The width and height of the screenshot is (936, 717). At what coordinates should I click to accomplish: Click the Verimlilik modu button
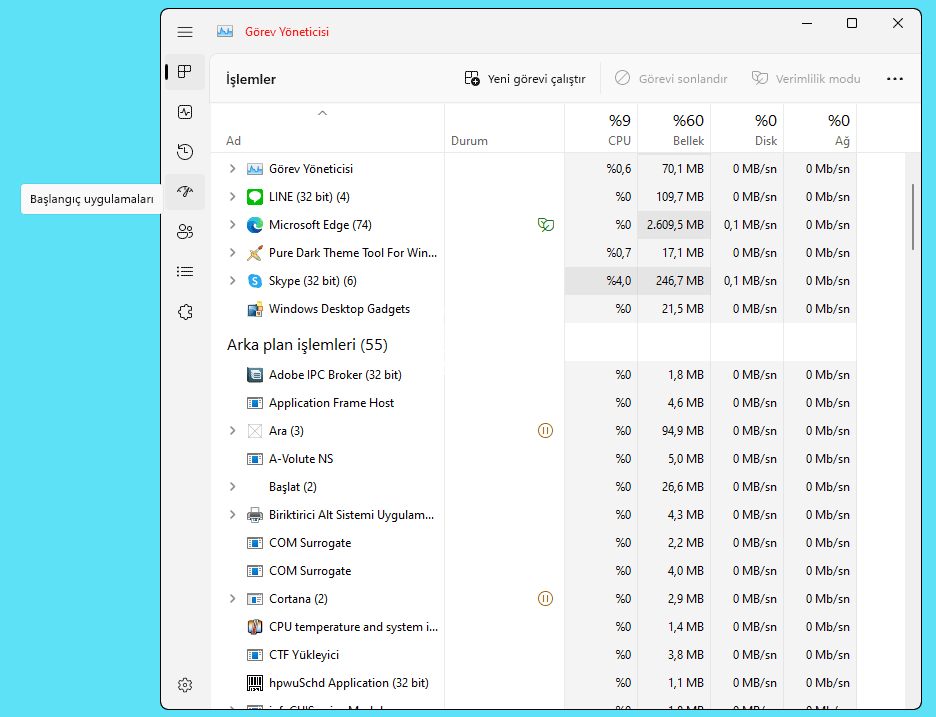(x=806, y=79)
